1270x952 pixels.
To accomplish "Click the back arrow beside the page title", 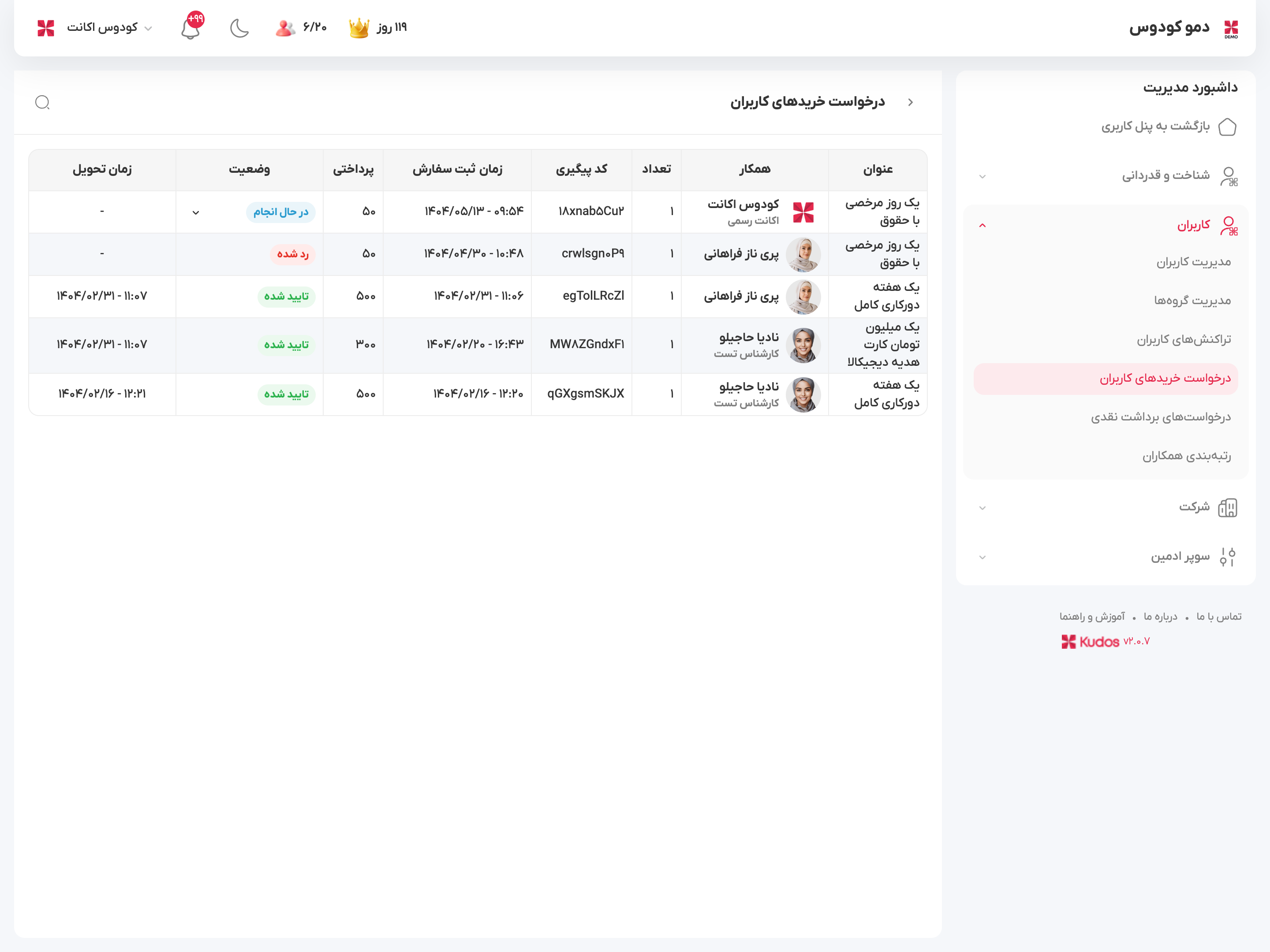I will [911, 102].
